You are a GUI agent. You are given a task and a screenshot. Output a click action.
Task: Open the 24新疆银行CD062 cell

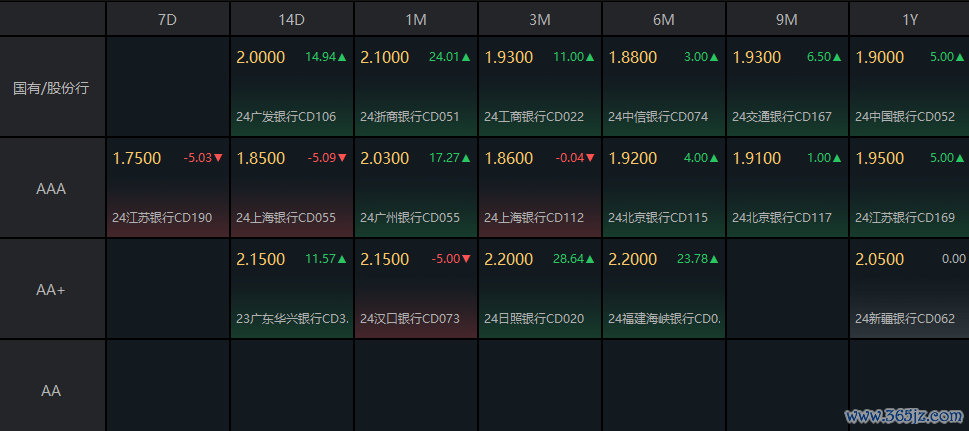pyautogui.click(x=910, y=289)
